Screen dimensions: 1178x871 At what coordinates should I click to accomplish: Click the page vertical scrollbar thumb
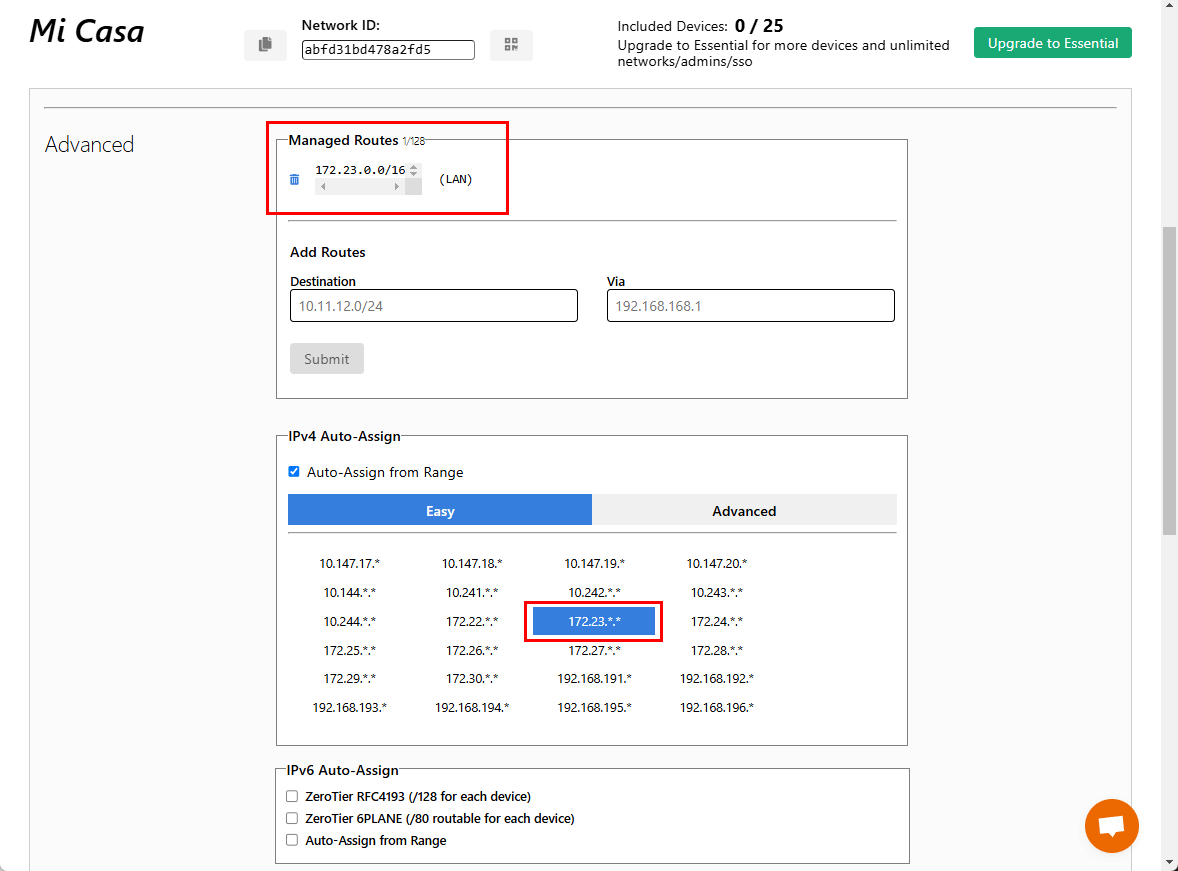[x=1169, y=380]
